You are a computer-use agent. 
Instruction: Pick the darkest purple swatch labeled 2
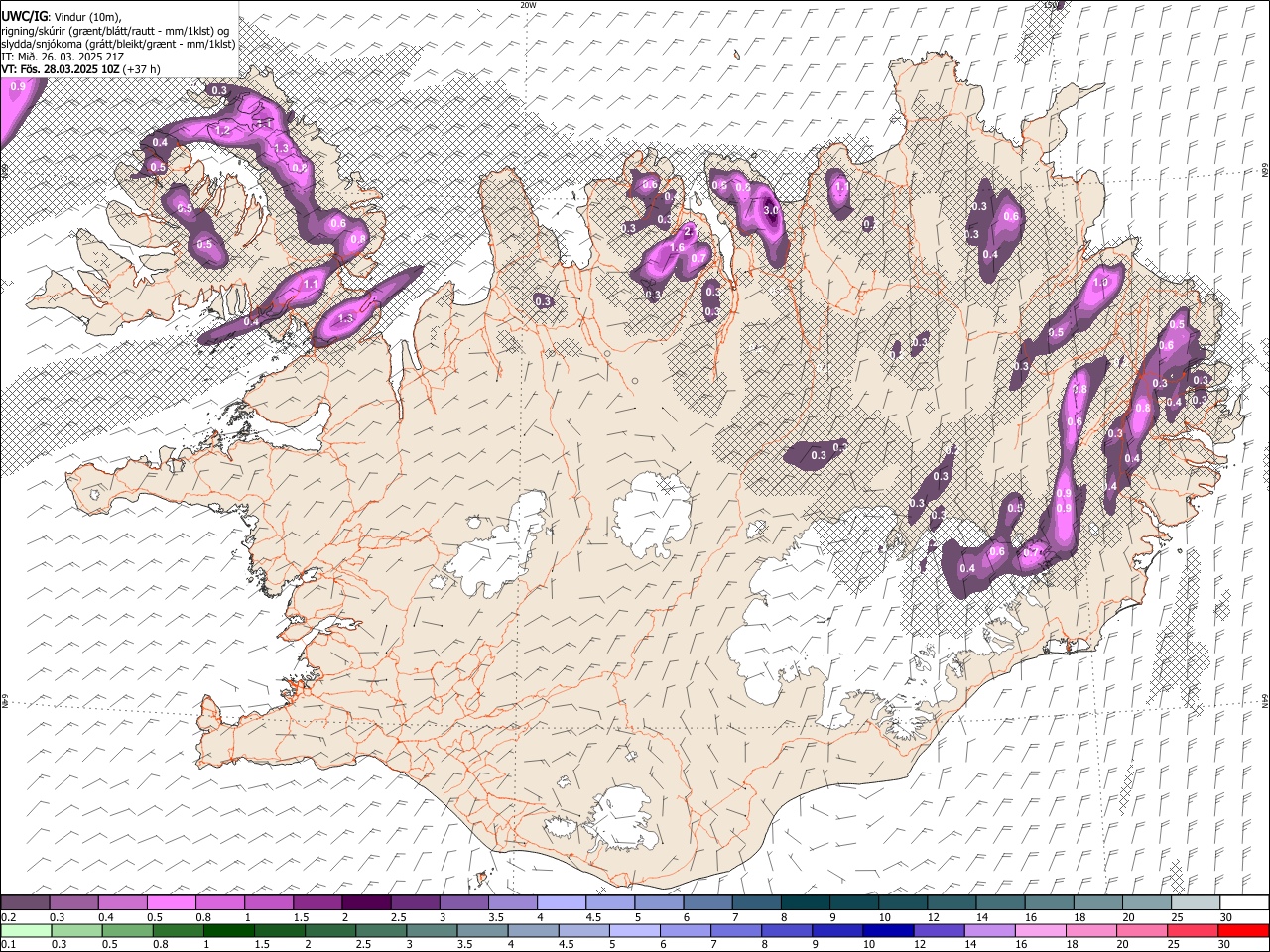(365, 902)
